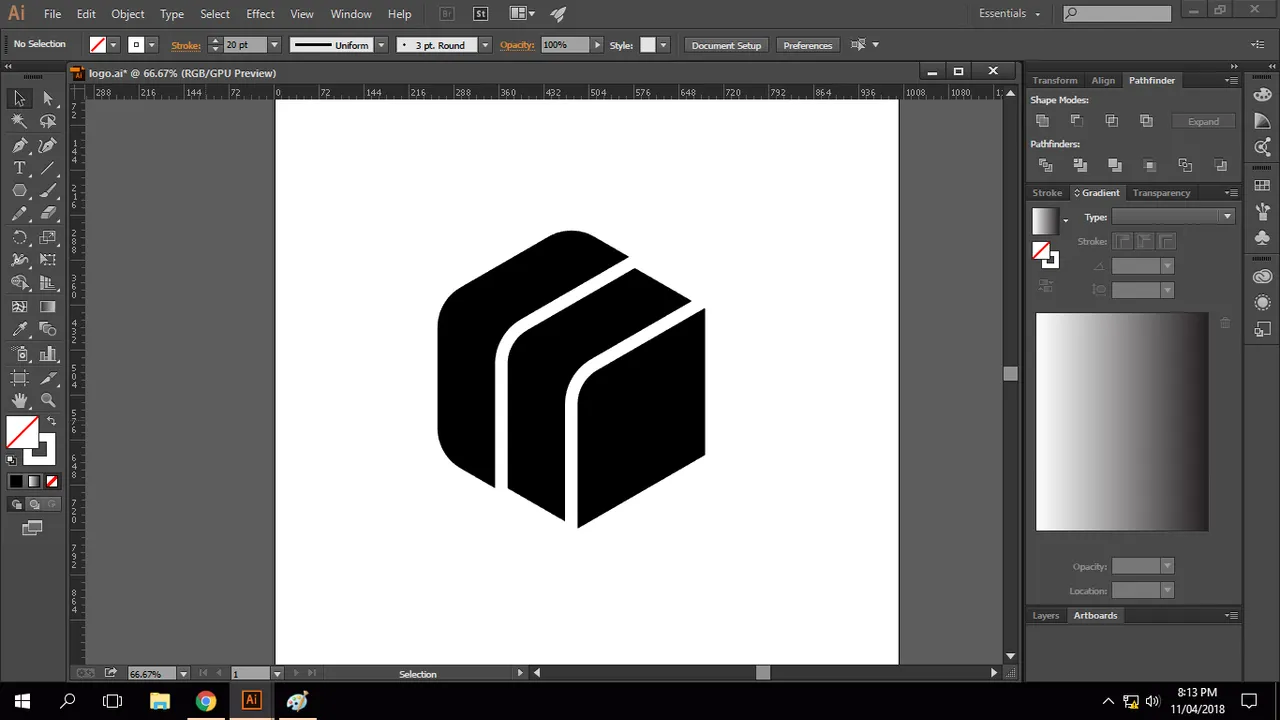Toggle the change screen mode button
The height and width of the screenshot is (720, 1280).
coord(32,528)
